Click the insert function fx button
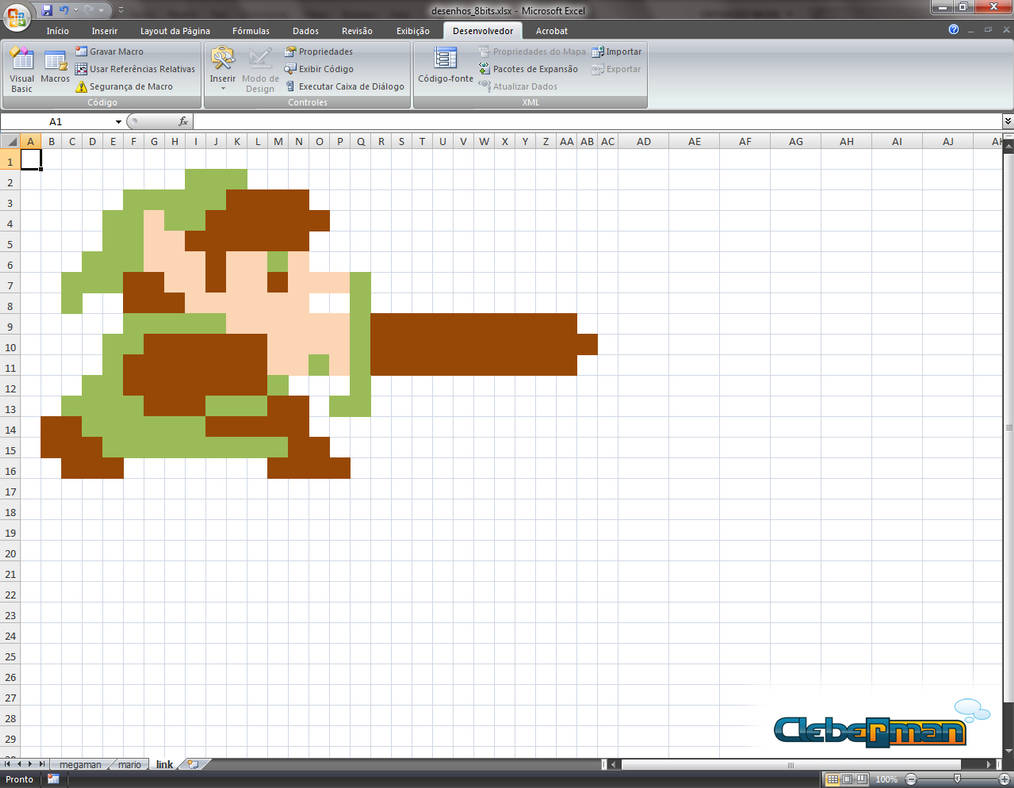The width and height of the screenshot is (1014, 788). [183, 121]
